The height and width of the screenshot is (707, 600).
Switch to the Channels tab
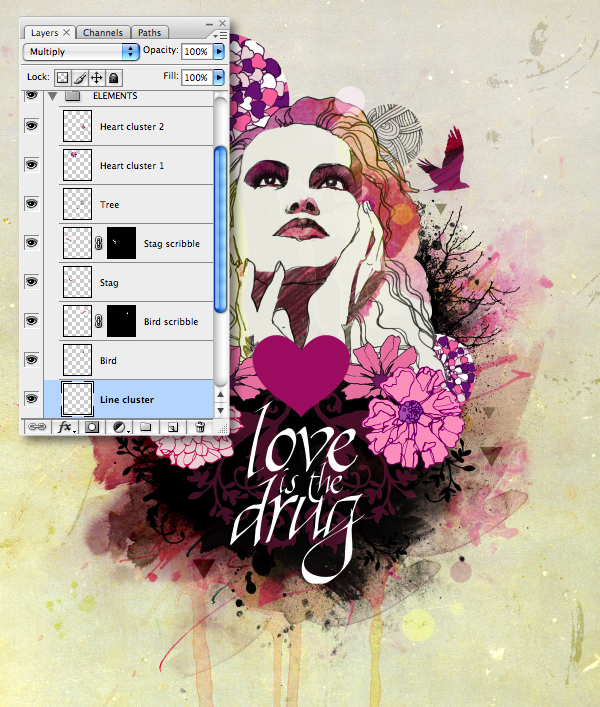coord(103,32)
